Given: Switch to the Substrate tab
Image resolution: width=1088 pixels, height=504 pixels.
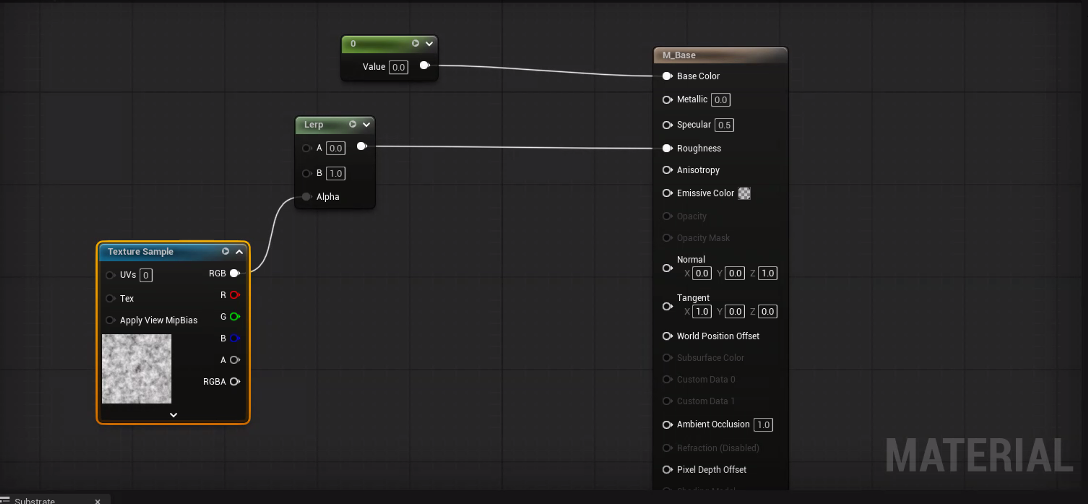Looking at the screenshot, I should pyautogui.click(x=35, y=500).
